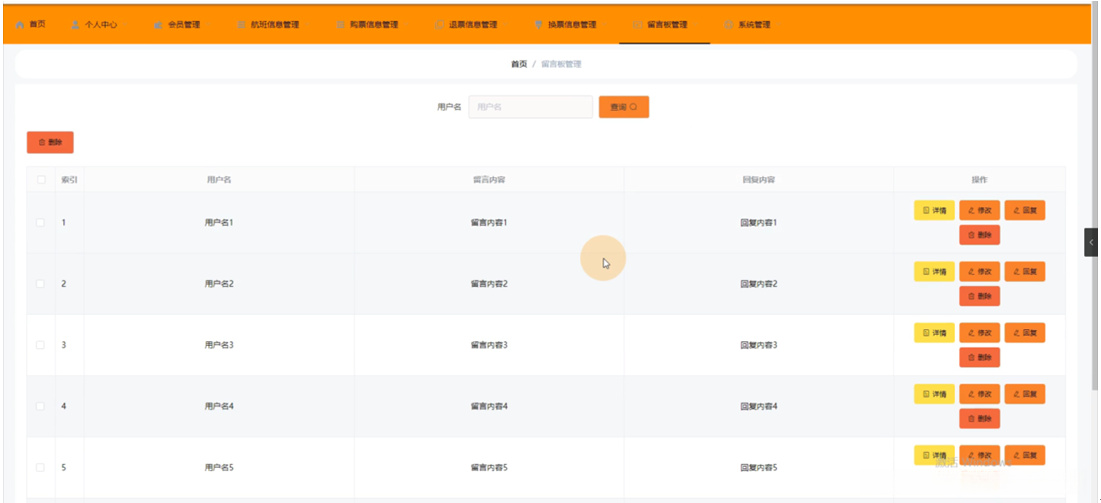Click 回复 for 用户名4 row
Viewport: 1101px width, 503px height.
1024,394
